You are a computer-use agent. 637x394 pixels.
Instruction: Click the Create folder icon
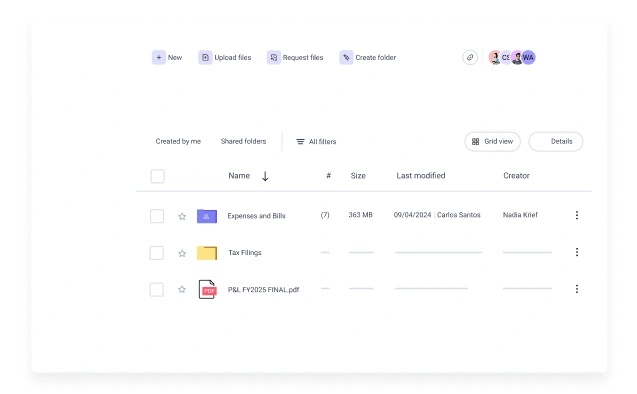[x=346, y=57]
